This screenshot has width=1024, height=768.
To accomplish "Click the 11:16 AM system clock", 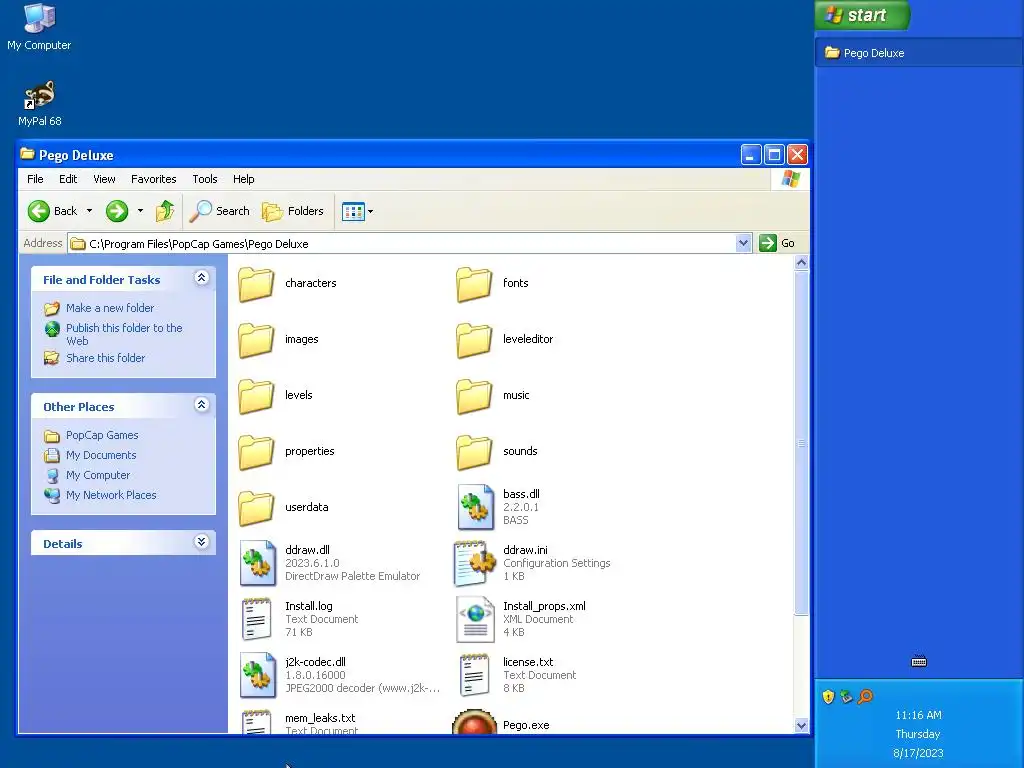I will [918, 715].
